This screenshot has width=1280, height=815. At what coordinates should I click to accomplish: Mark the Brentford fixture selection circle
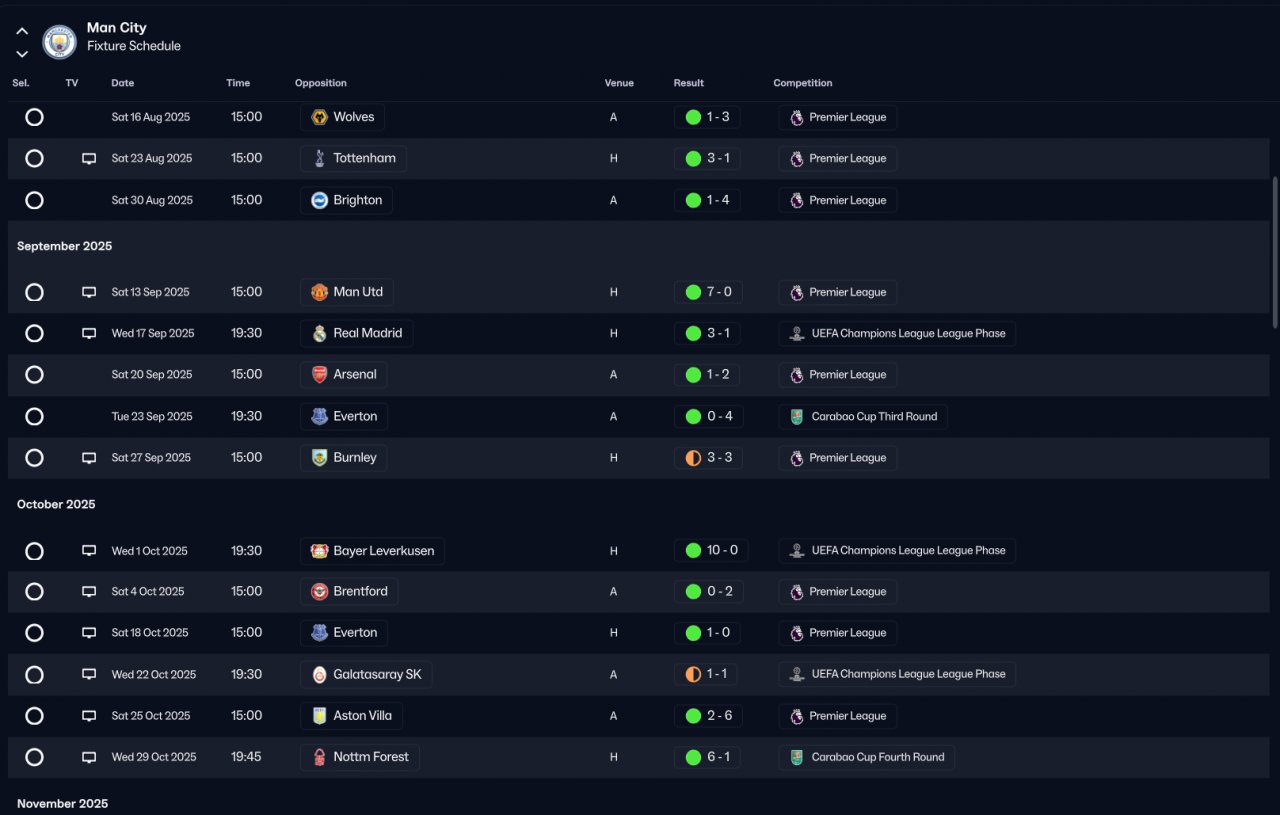pos(34,592)
